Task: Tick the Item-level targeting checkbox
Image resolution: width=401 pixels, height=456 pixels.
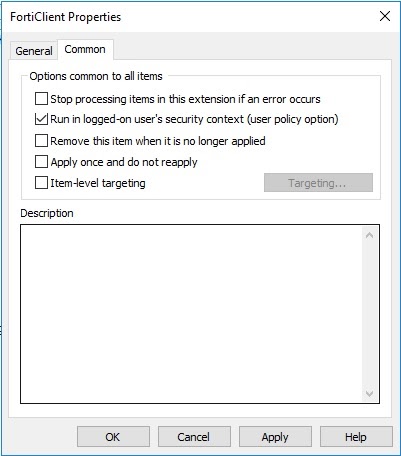Action: click(x=41, y=183)
